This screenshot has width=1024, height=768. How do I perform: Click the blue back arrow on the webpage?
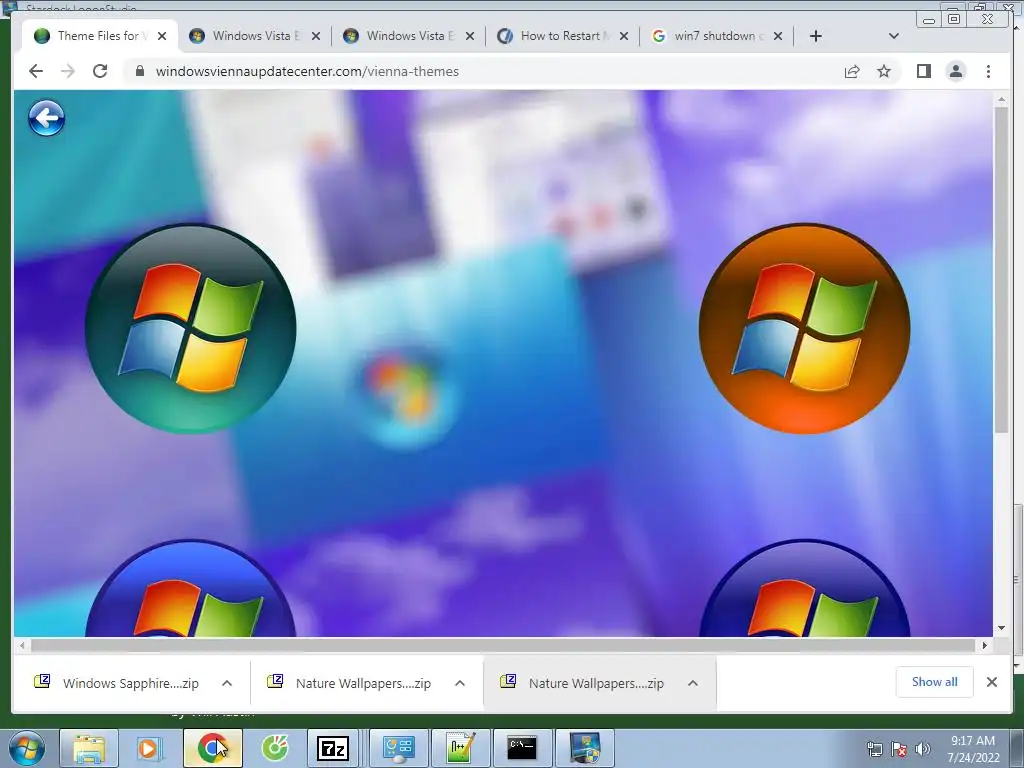pyautogui.click(x=46, y=118)
